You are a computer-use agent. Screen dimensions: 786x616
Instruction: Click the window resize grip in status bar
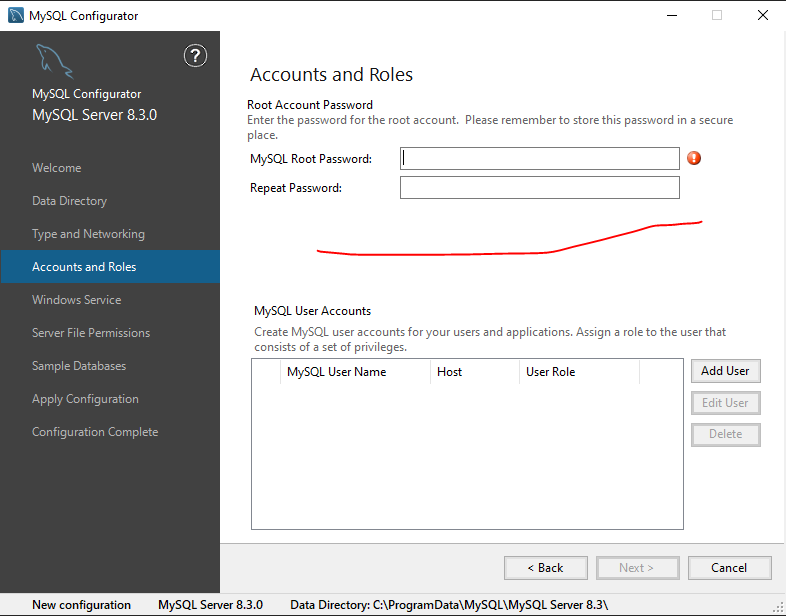pos(780,608)
